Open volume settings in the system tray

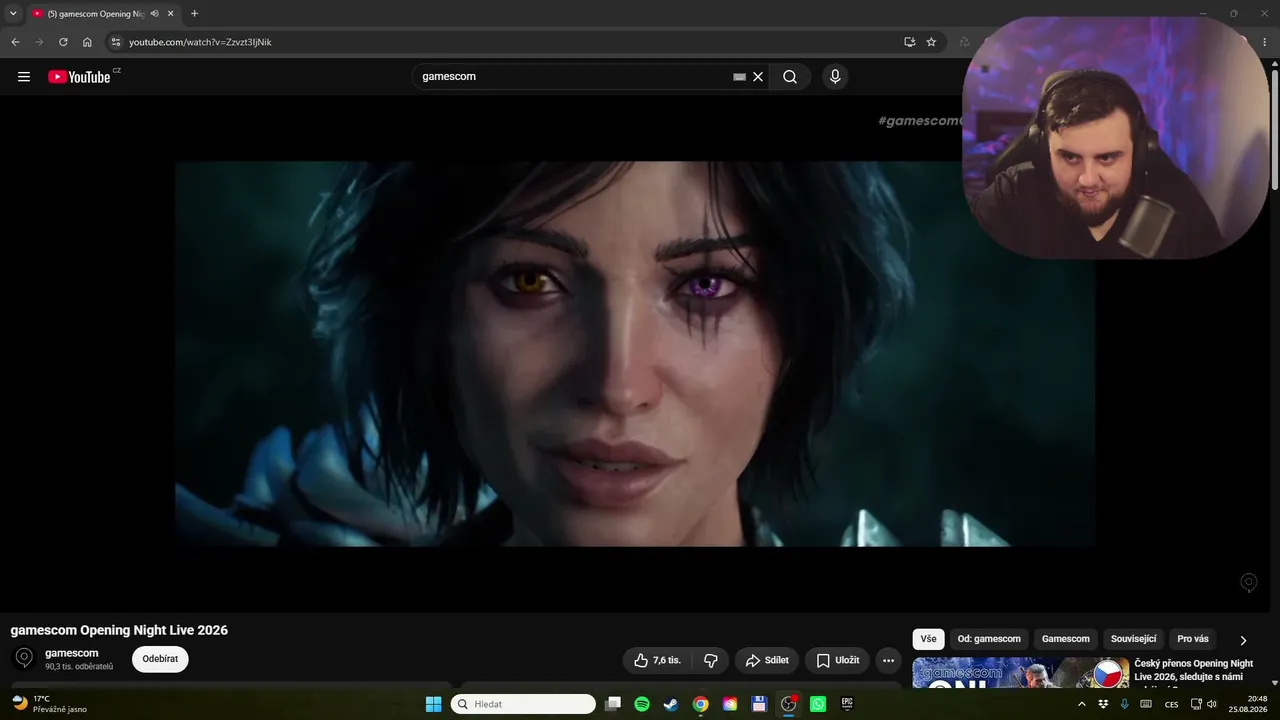click(1212, 704)
